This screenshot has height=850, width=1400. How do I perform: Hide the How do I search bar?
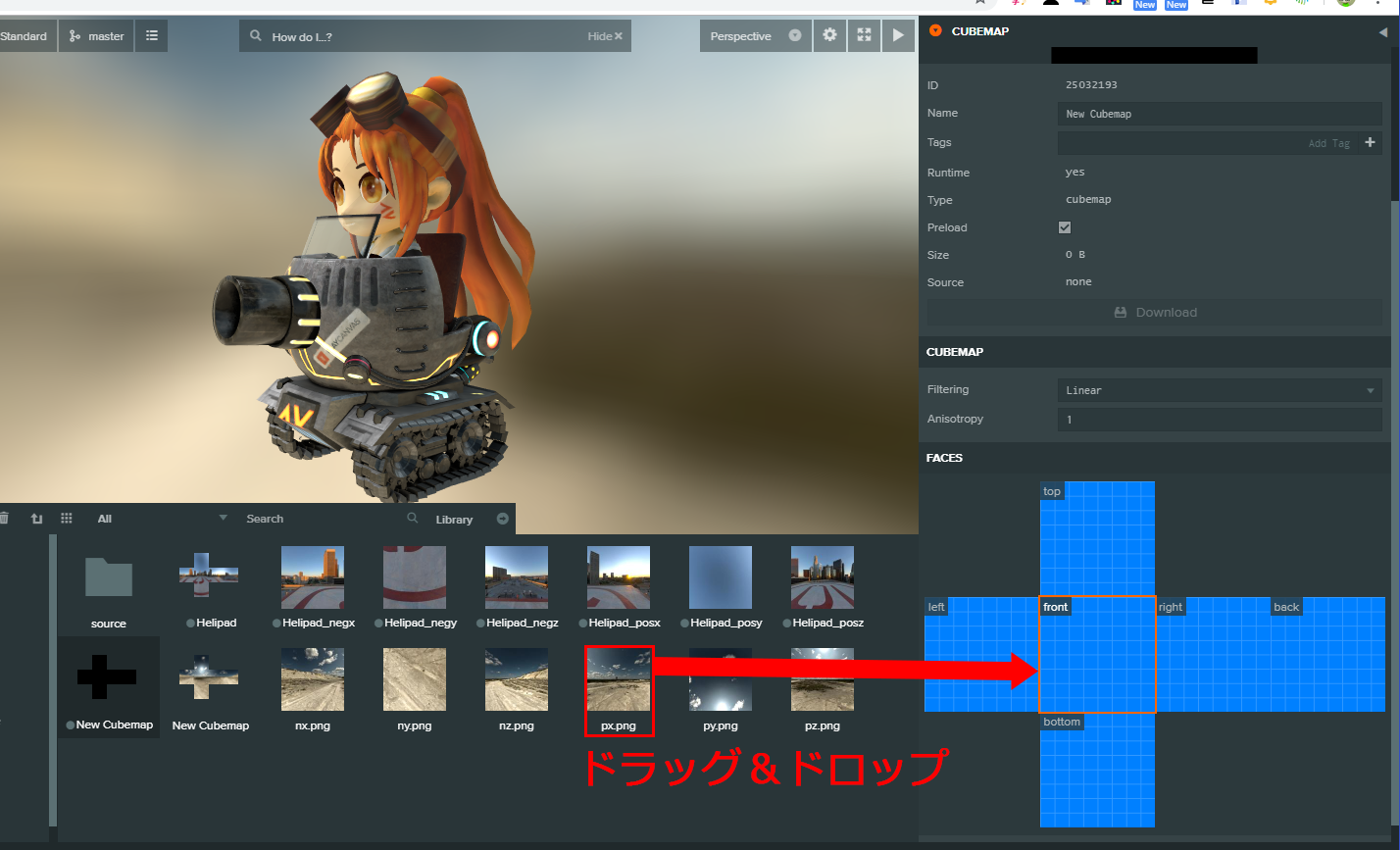tap(605, 36)
